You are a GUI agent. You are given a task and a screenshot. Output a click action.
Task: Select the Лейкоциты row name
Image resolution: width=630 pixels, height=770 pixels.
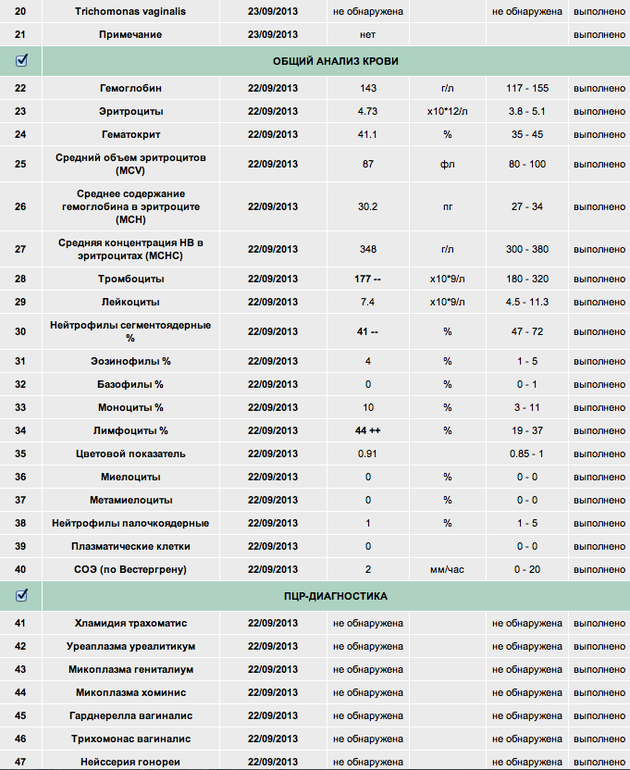tap(131, 302)
